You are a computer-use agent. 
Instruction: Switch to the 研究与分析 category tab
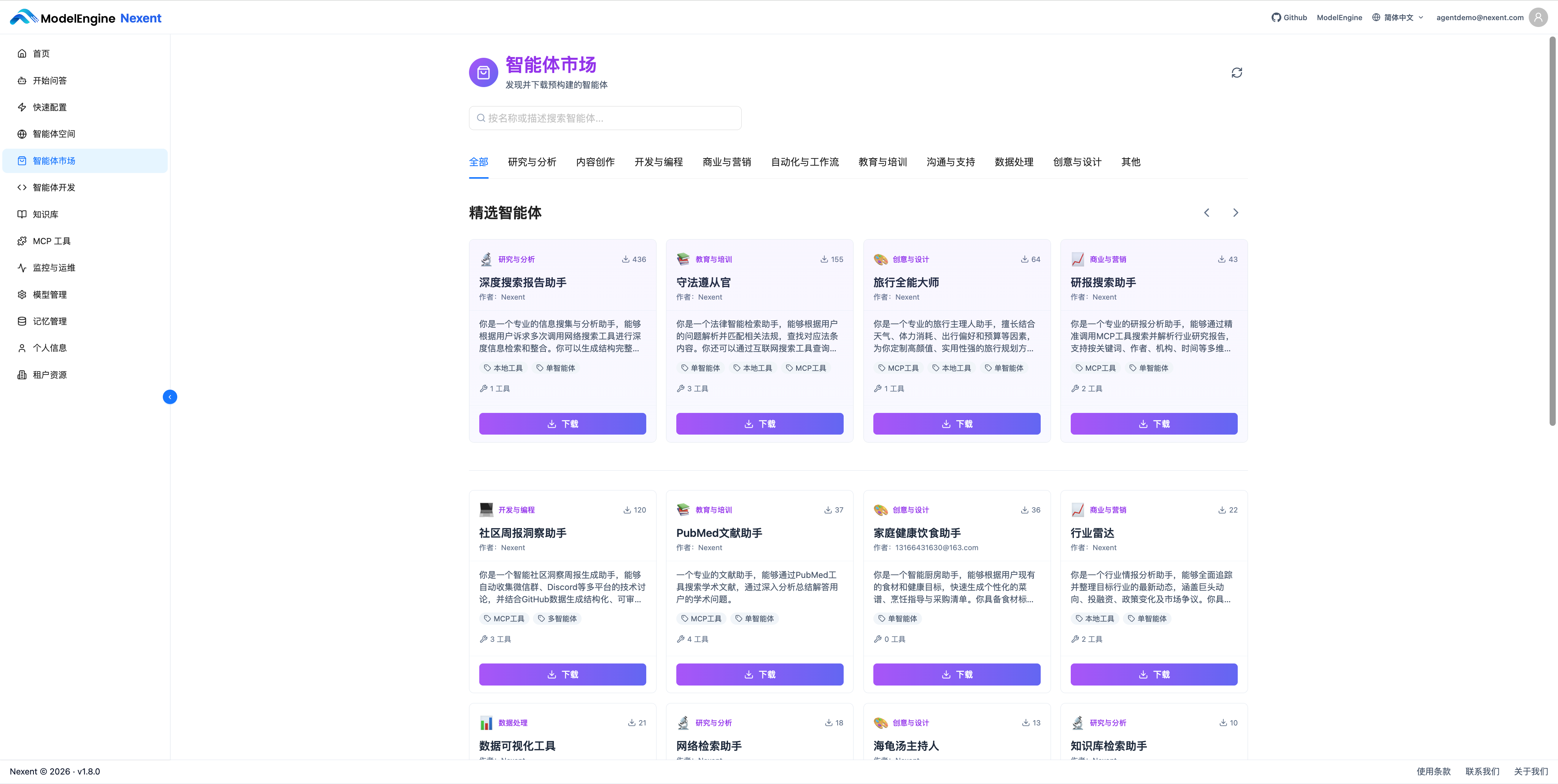(532, 162)
